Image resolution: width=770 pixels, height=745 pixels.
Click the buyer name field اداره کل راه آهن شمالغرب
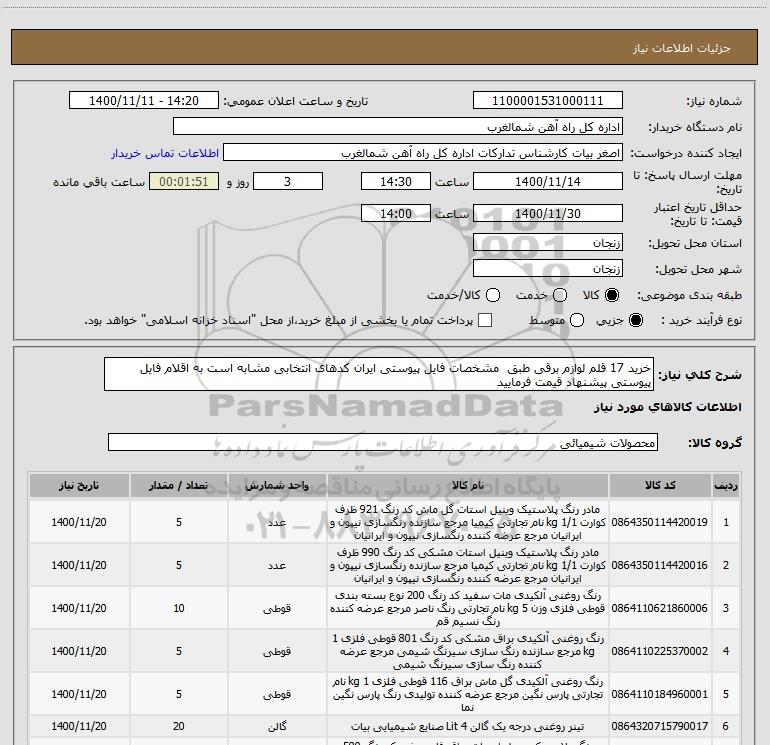pyautogui.click(x=398, y=127)
